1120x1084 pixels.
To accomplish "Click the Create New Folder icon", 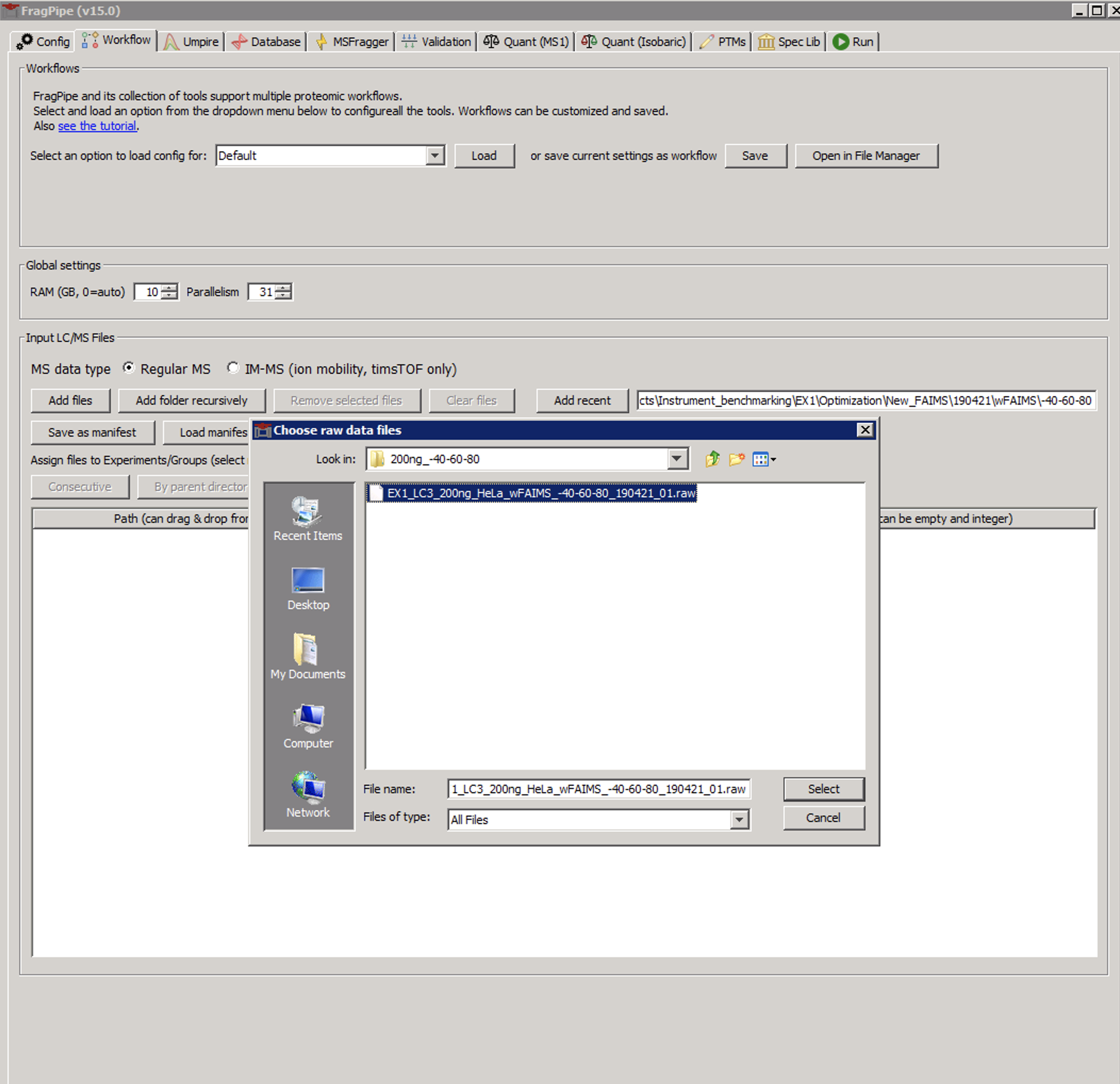I will pos(737,459).
